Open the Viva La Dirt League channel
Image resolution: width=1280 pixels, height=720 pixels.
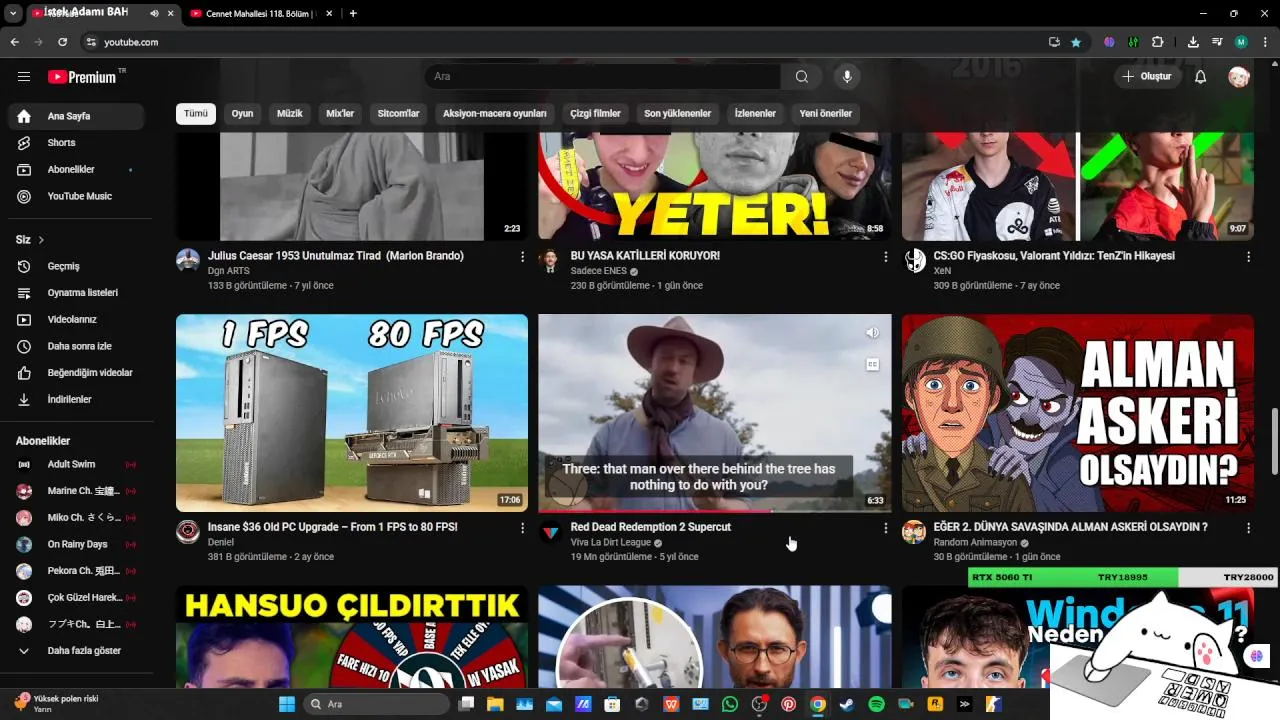click(x=610, y=542)
